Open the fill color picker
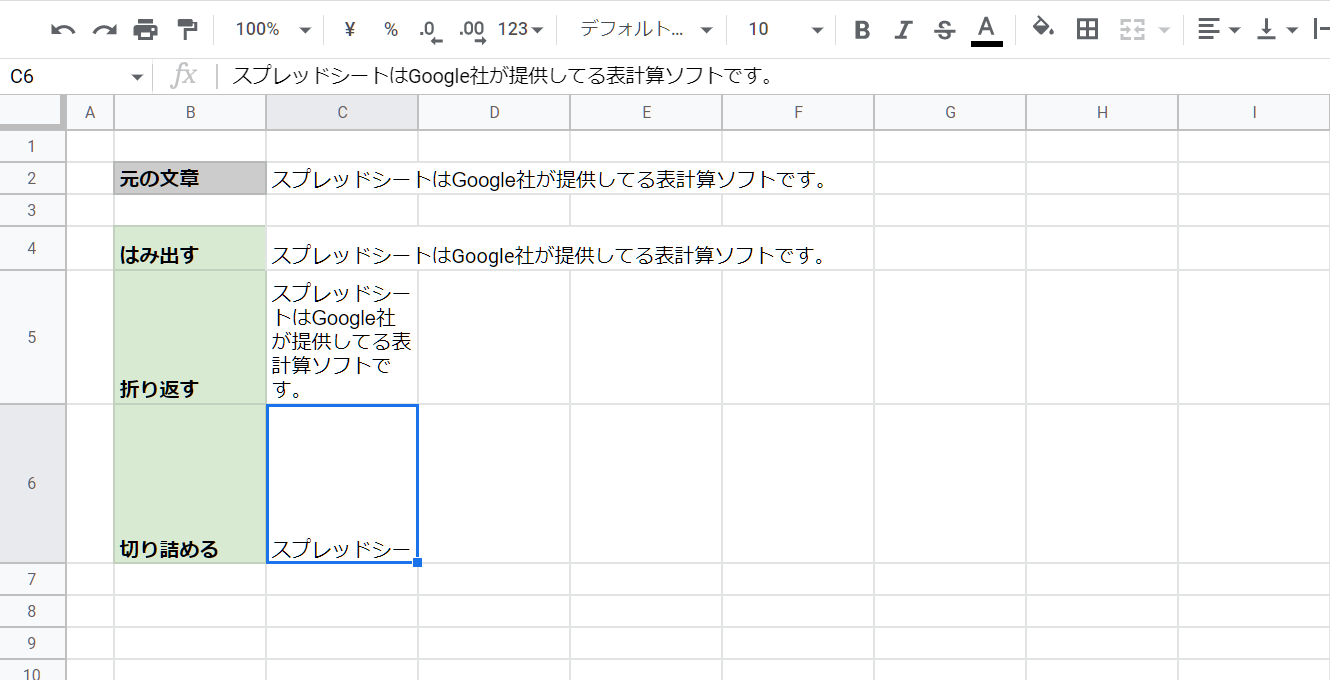Viewport: 1330px width, 680px height. point(1043,30)
